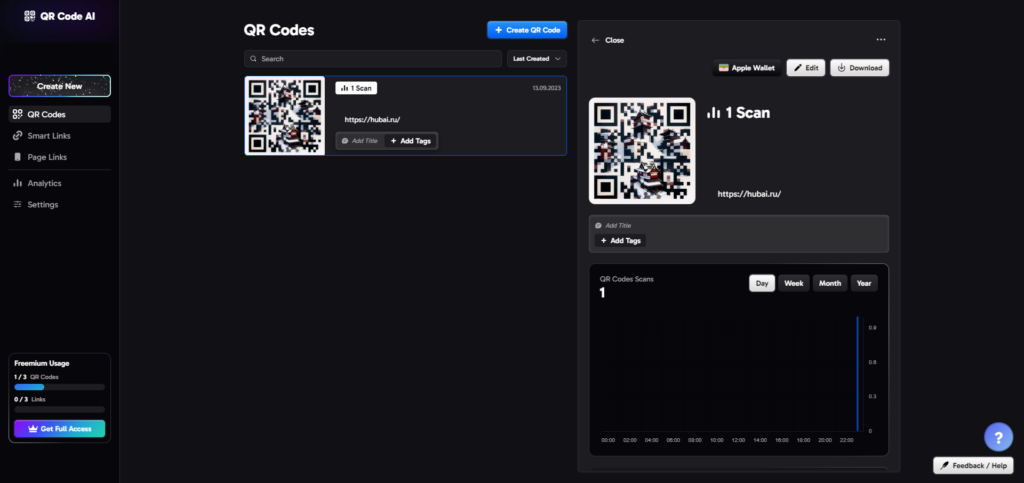Click the QR Codes usage progress bar

pyautogui.click(x=59, y=387)
